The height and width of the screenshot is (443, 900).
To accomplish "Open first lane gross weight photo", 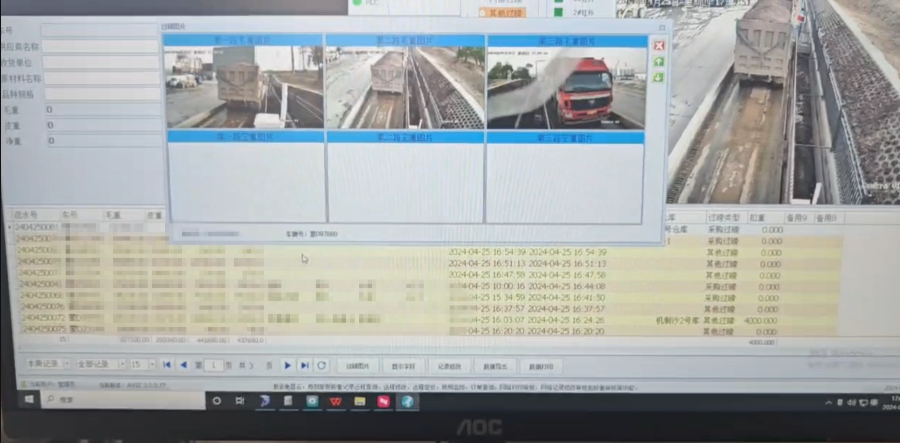I will 243,87.
